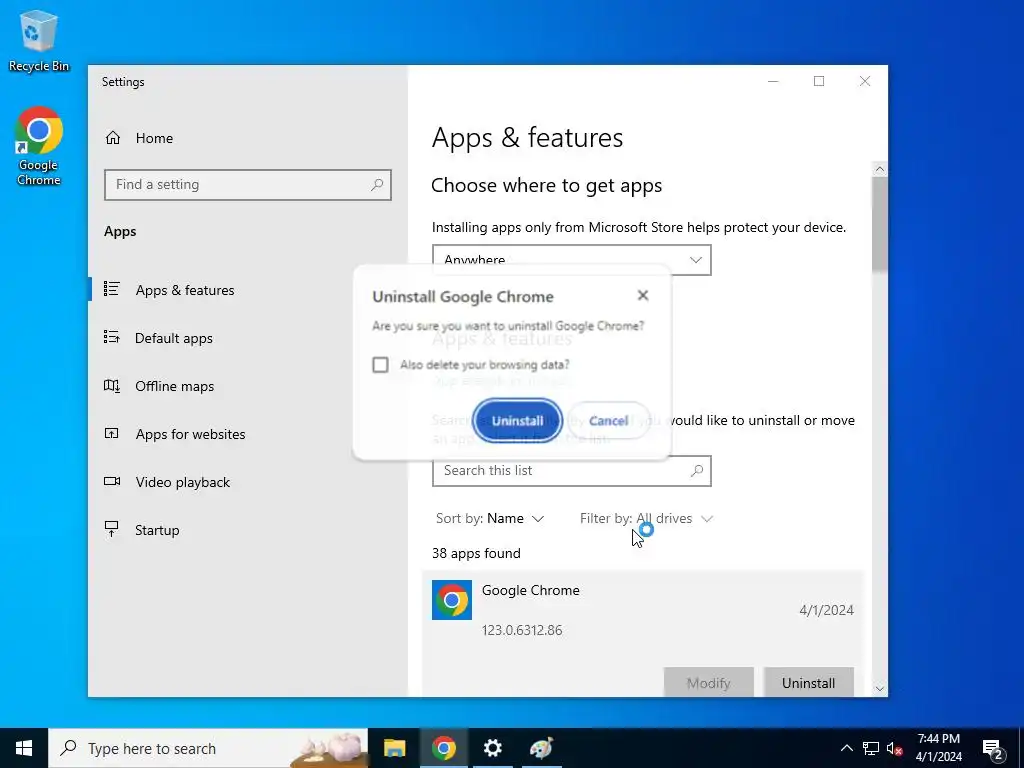
Task: Click into 'Search this list' field
Action: tap(571, 471)
